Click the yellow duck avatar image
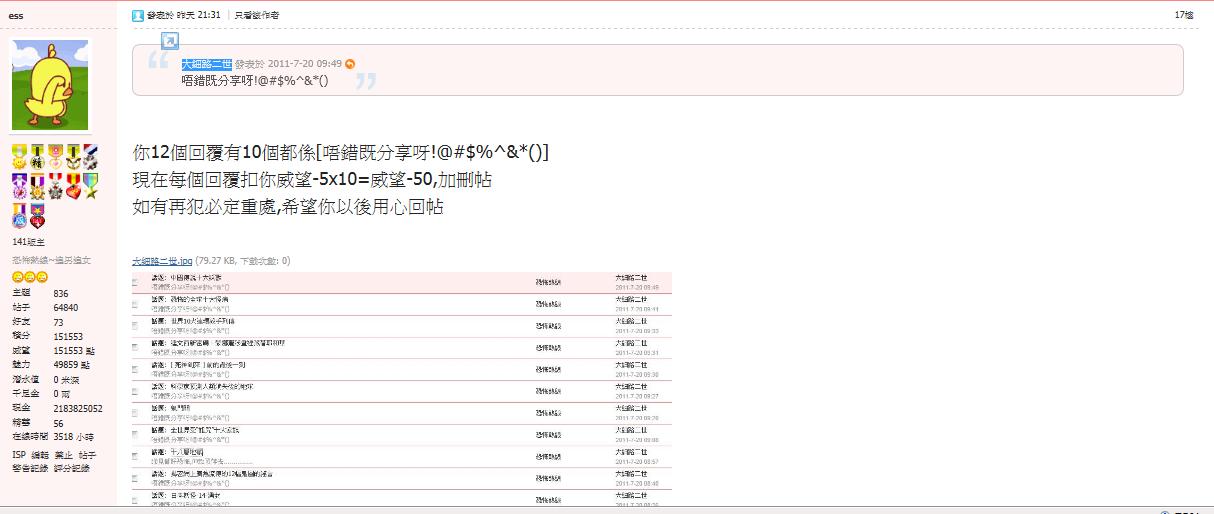The image size is (1214, 514). [x=50, y=85]
